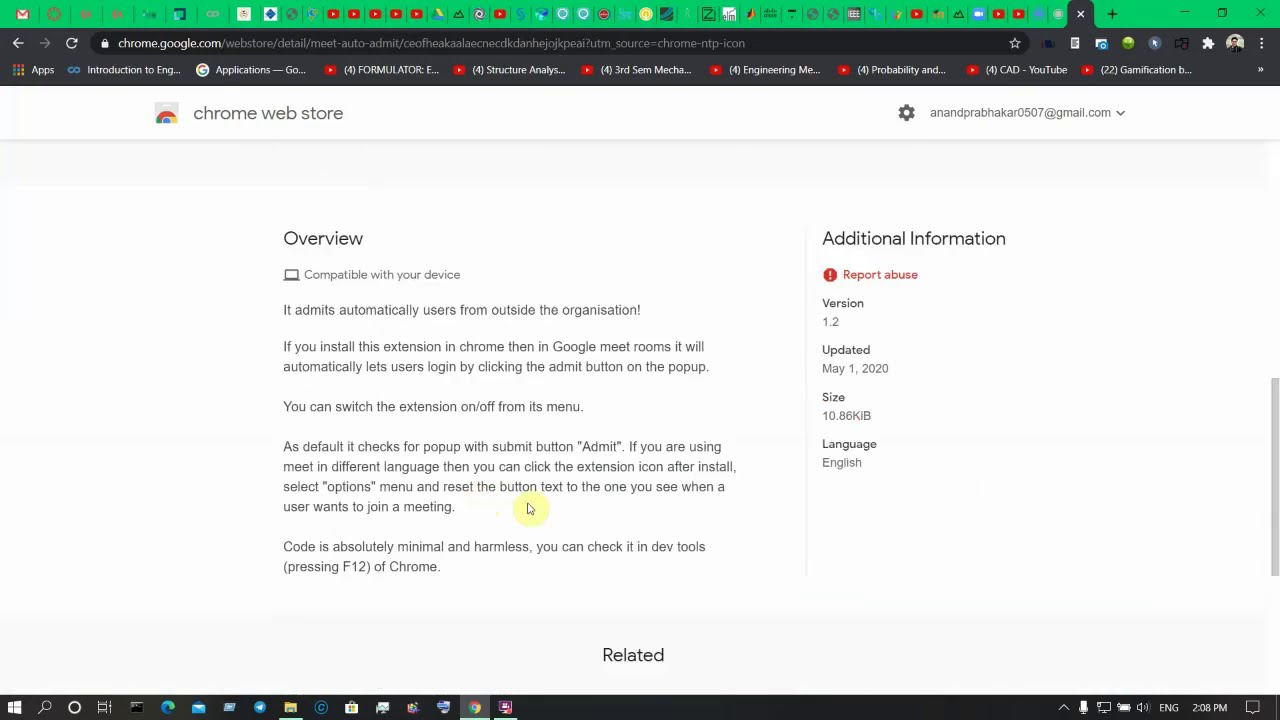Switch to Chrome in the taskbar
The image size is (1280, 720).
coord(474,707)
